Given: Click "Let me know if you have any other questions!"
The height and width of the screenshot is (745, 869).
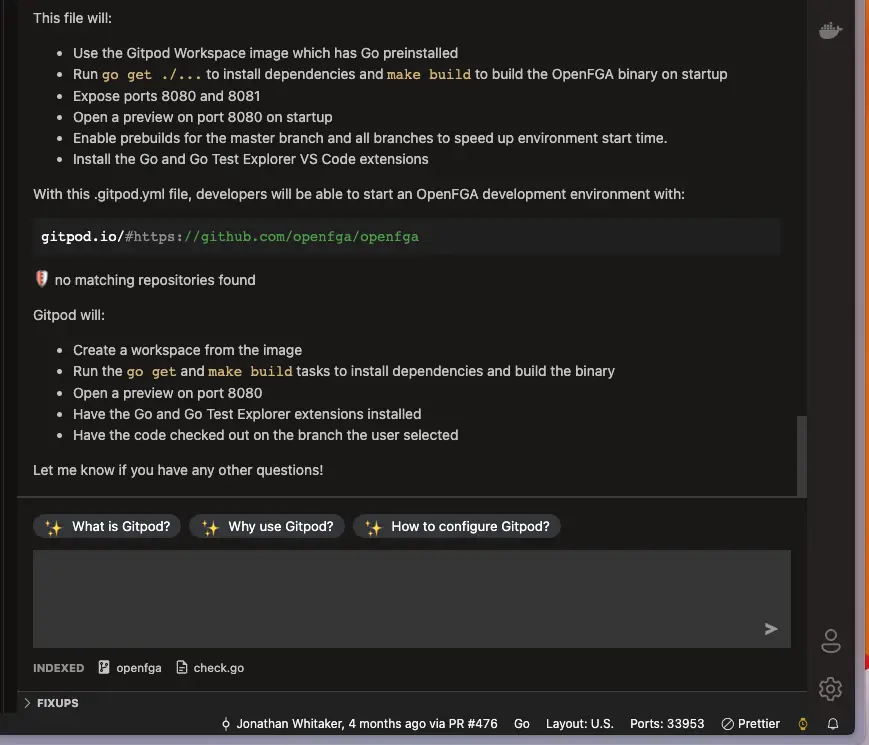Looking at the screenshot, I should pos(178,470).
